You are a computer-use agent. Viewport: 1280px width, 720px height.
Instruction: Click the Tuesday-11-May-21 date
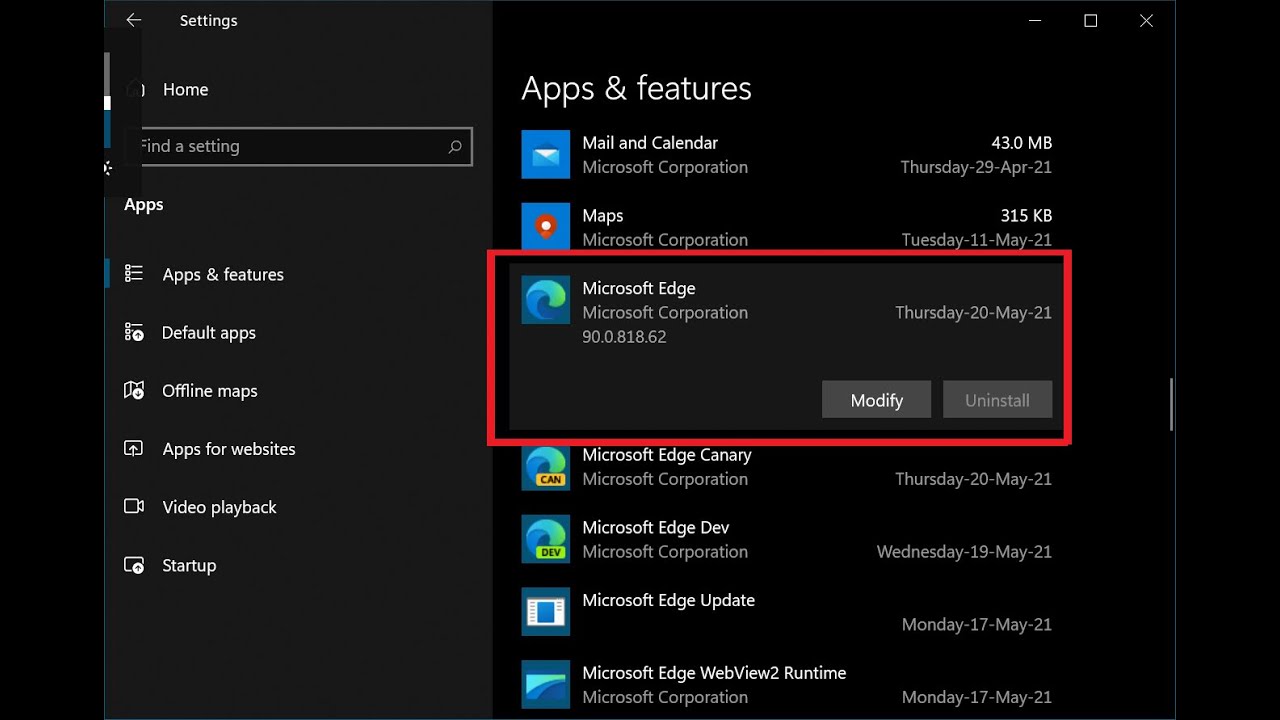[977, 240]
